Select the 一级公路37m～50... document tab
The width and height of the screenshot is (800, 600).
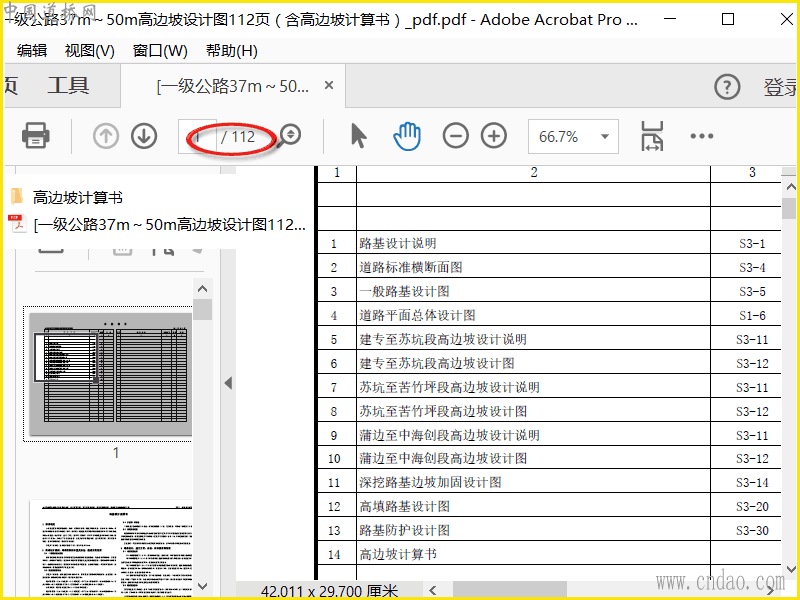(x=233, y=86)
